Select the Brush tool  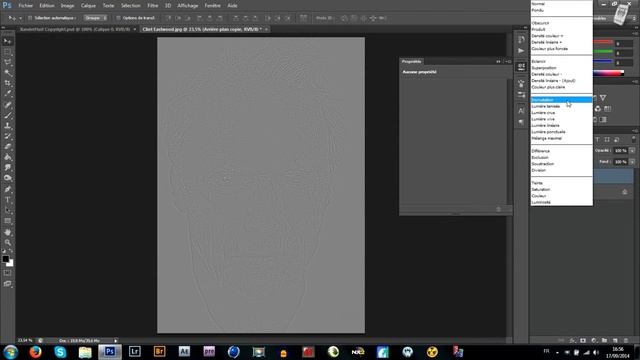tap(7, 115)
